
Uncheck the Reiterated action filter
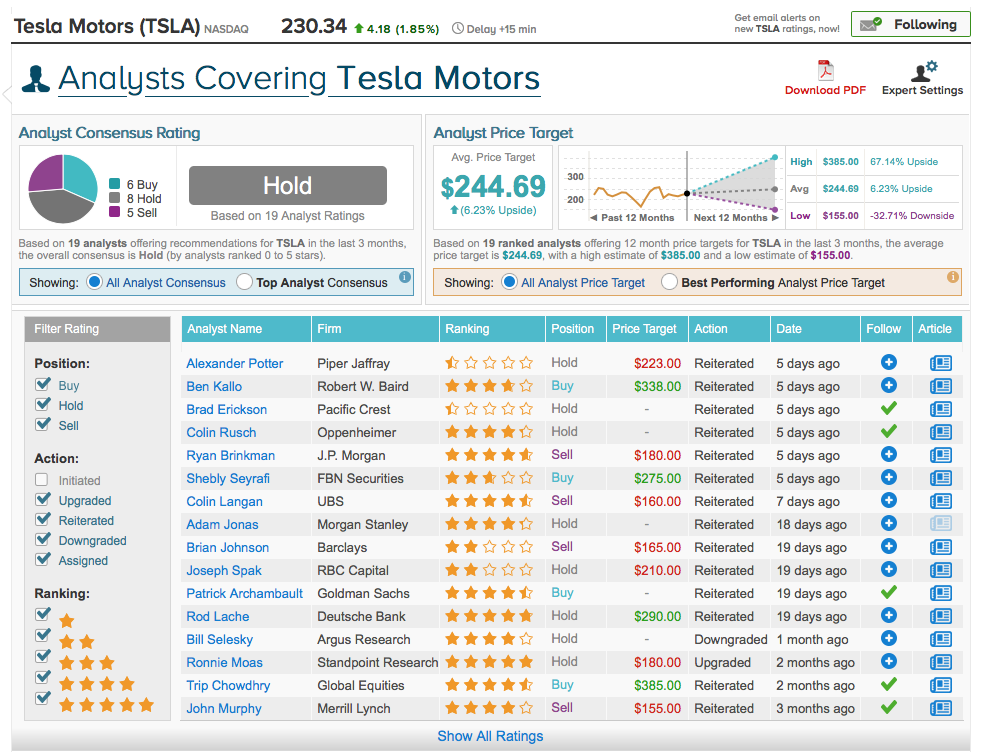[x=42, y=519]
